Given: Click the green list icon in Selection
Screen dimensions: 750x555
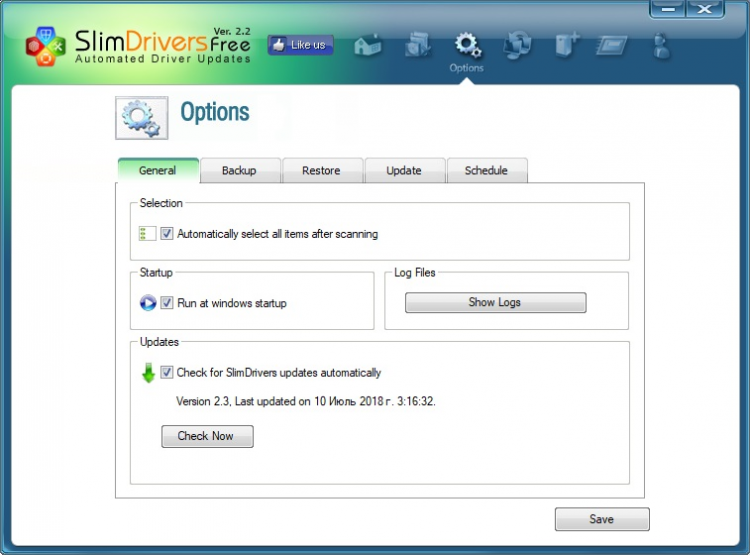Looking at the screenshot, I should coord(147,233).
